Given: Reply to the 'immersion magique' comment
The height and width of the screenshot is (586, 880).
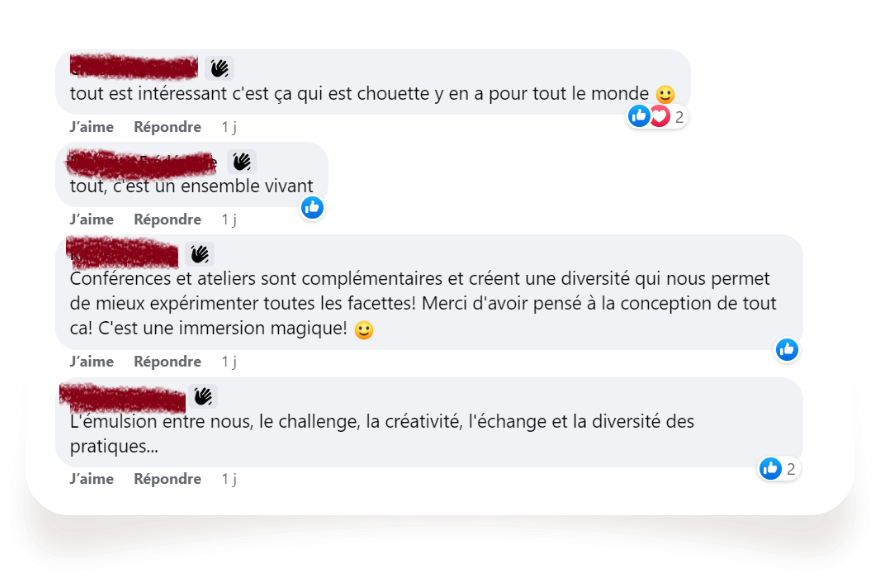Looking at the screenshot, I should [x=167, y=361].
